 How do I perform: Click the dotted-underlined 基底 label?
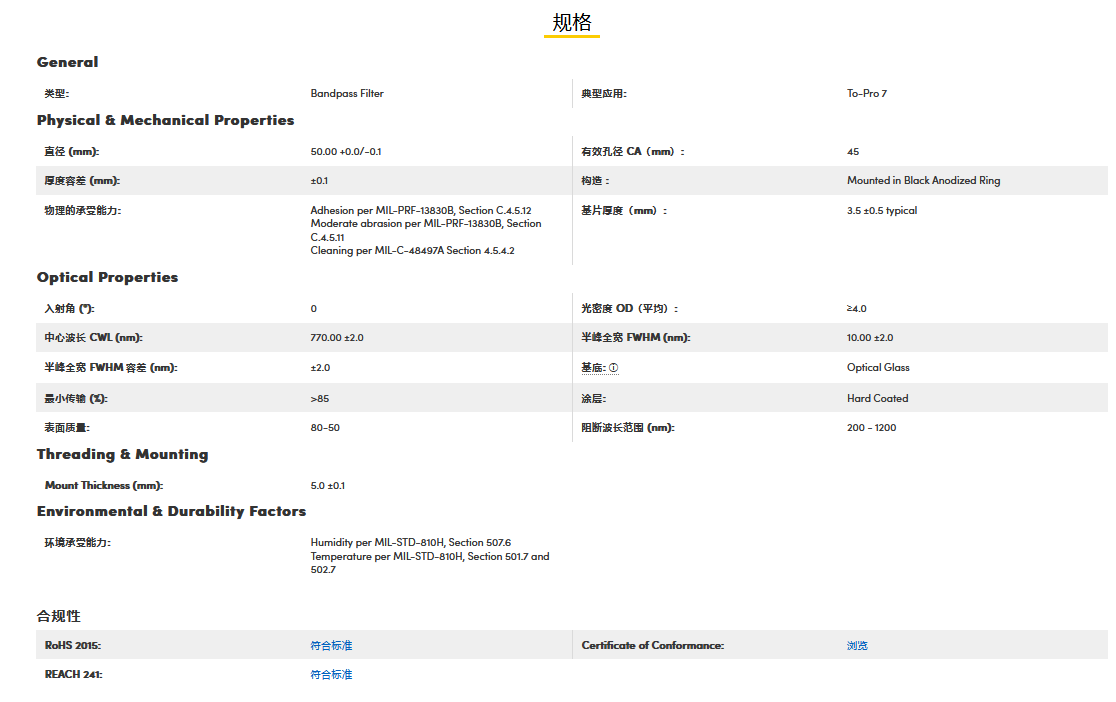593,368
